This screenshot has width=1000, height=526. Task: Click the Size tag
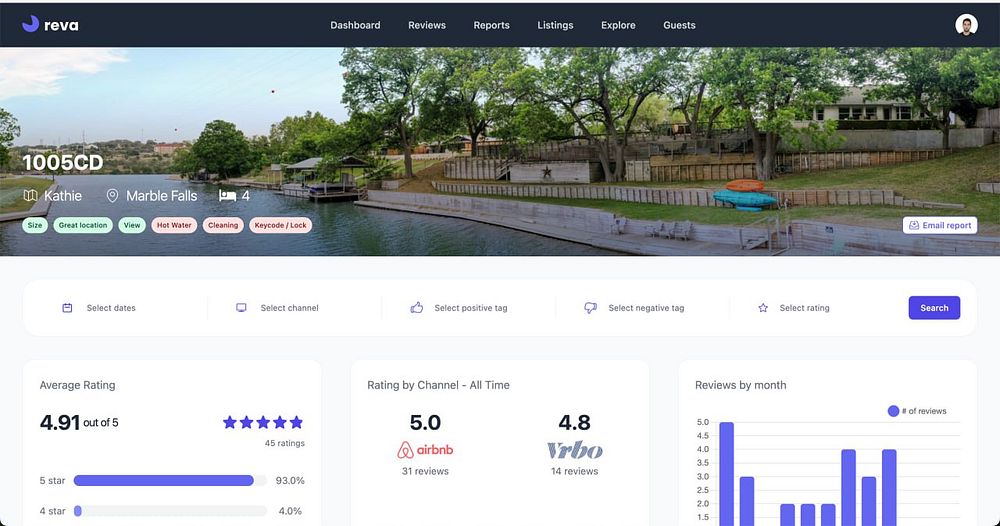click(35, 225)
